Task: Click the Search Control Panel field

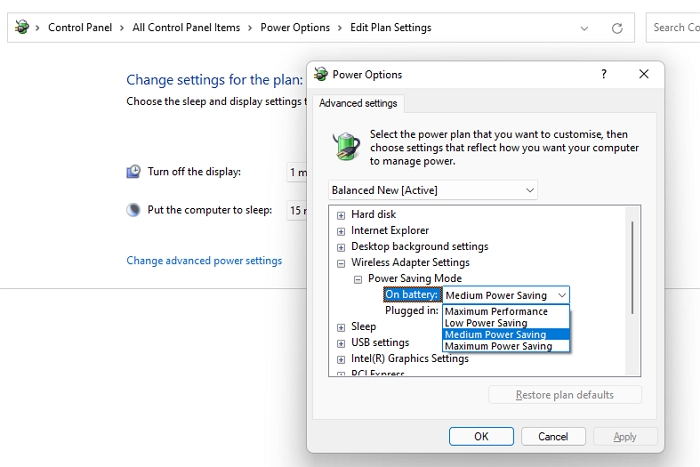Action: pos(673,28)
